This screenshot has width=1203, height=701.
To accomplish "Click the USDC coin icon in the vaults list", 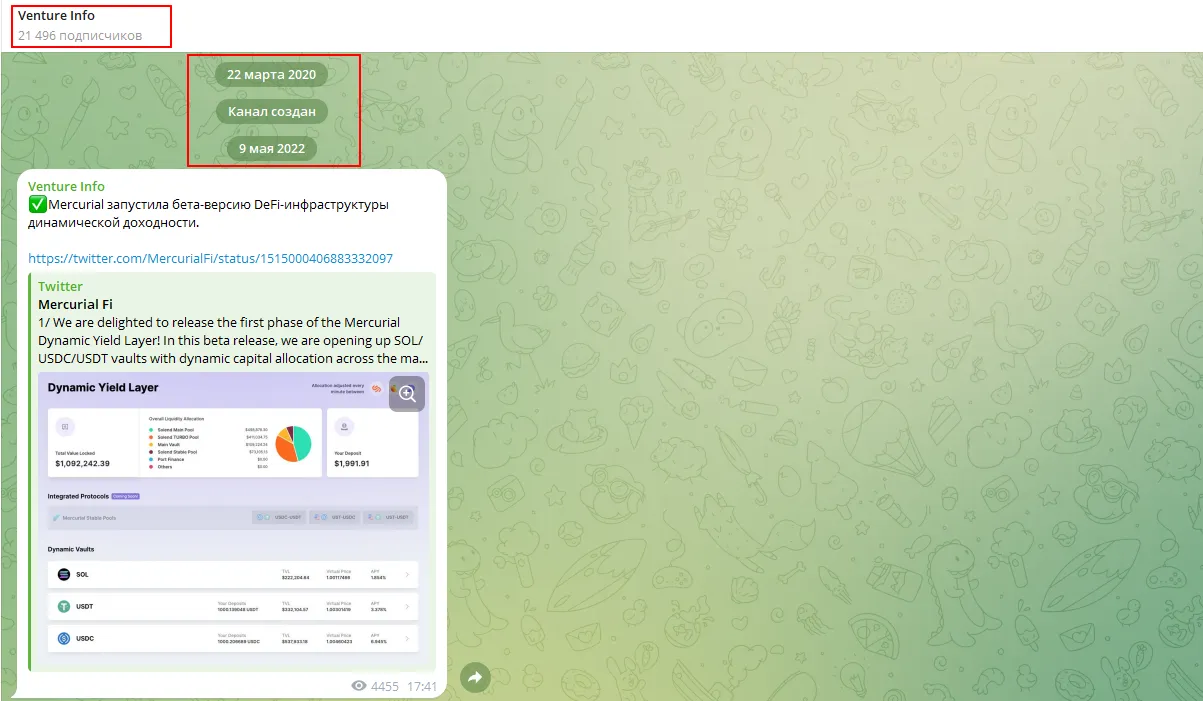I will click(x=64, y=638).
